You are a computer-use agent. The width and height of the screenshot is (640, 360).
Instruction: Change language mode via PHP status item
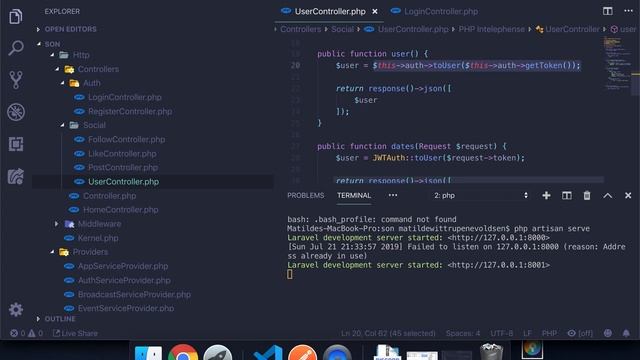point(549,333)
